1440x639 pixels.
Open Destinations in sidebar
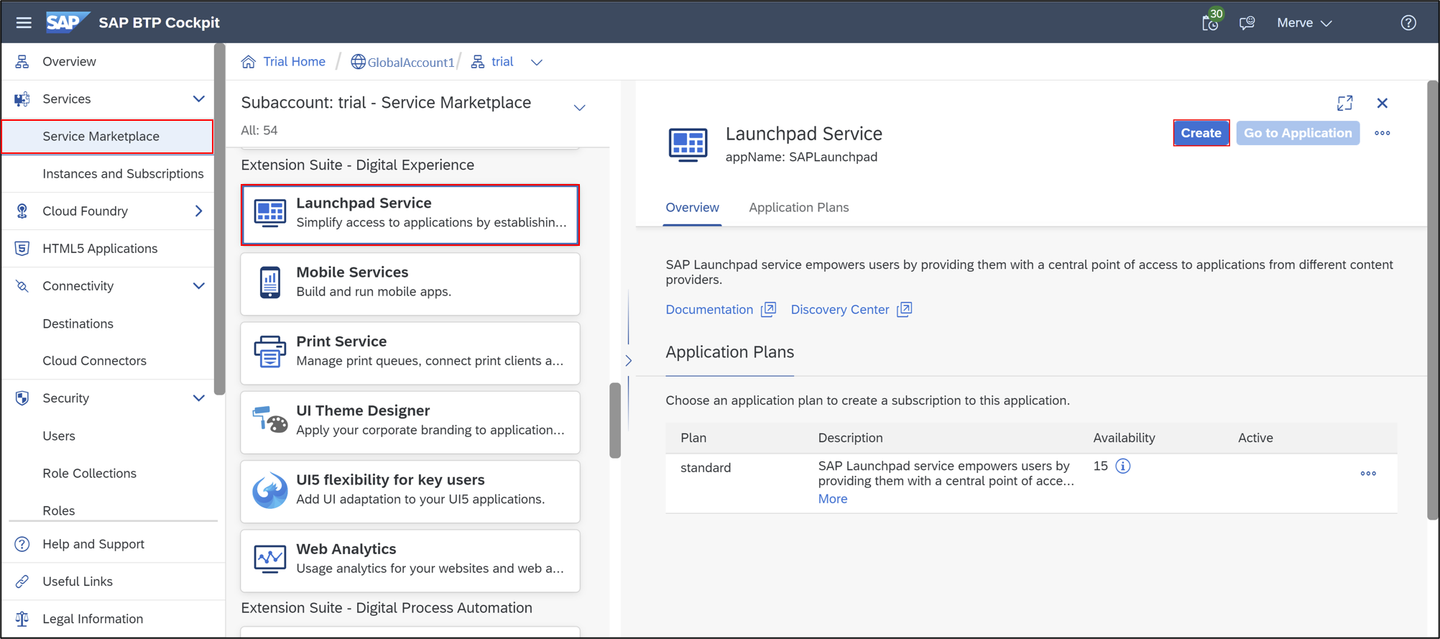(78, 324)
